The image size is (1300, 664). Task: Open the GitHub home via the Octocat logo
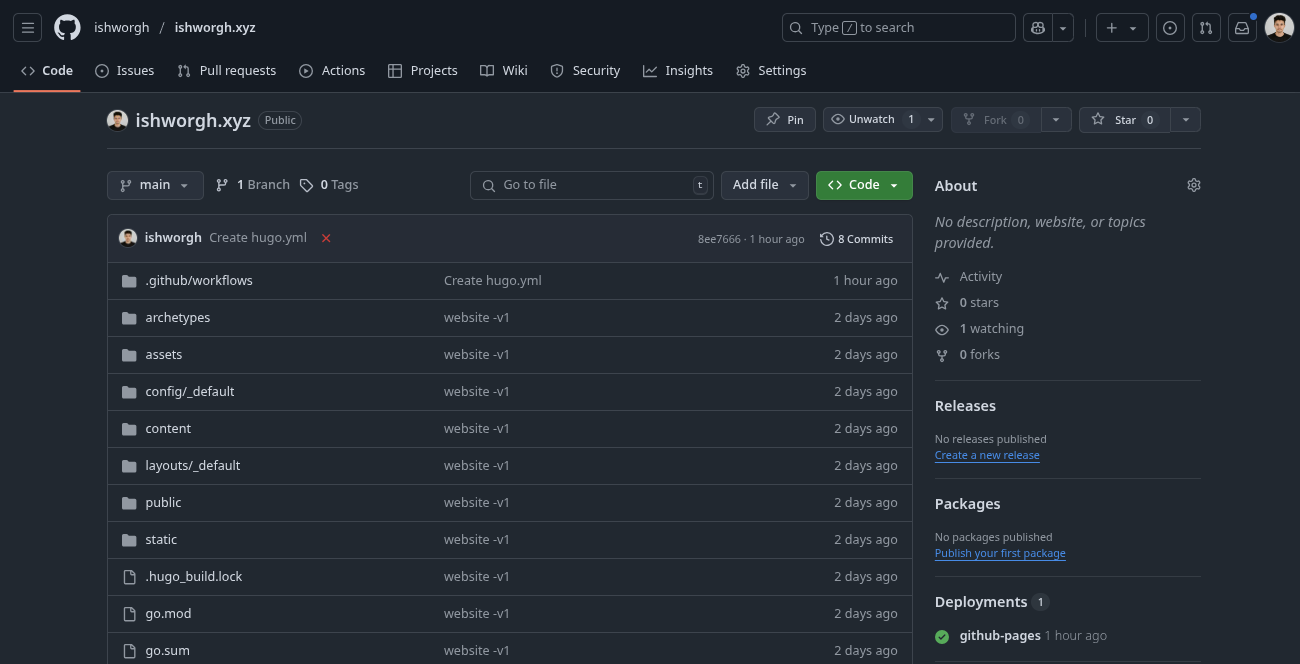(x=66, y=27)
